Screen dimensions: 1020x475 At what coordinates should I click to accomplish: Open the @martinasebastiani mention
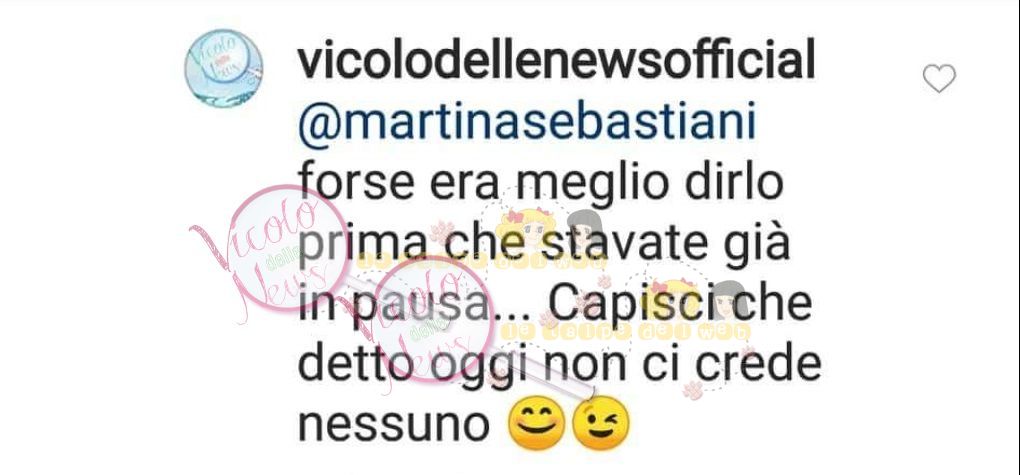pos(527,123)
